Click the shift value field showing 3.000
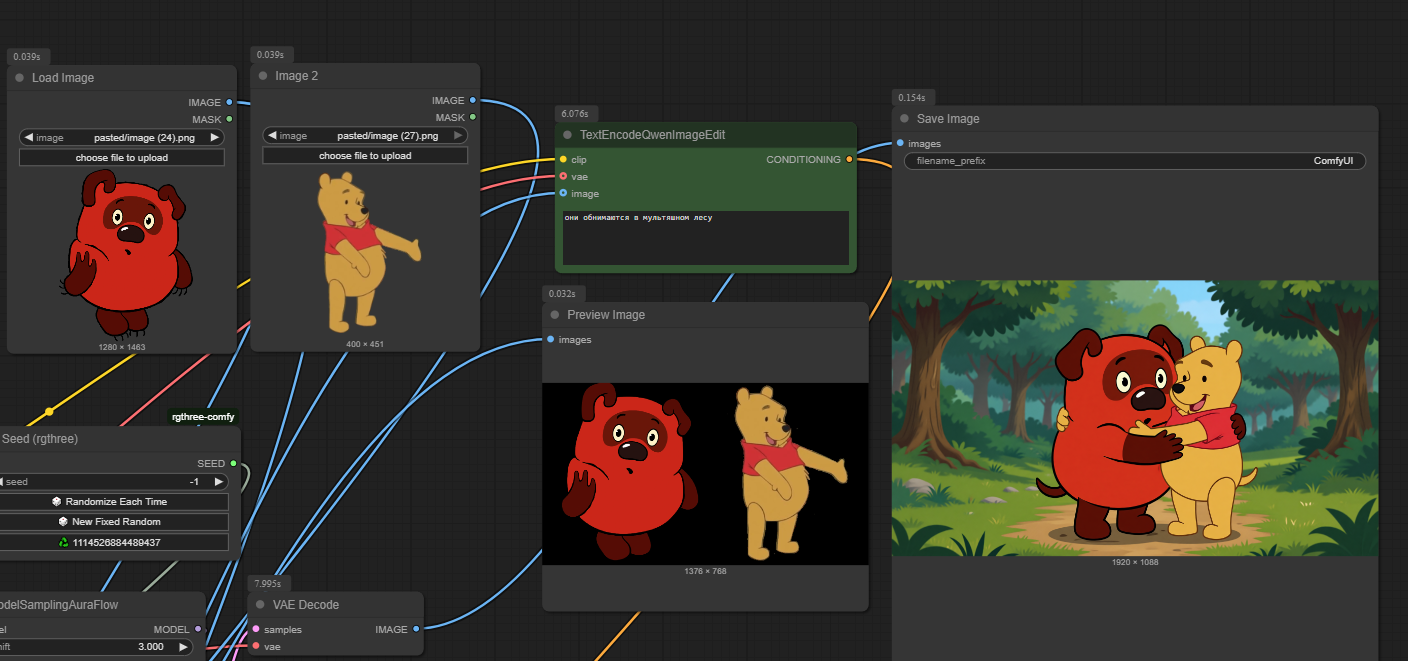The image size is (1408, 661). (95, 647)
